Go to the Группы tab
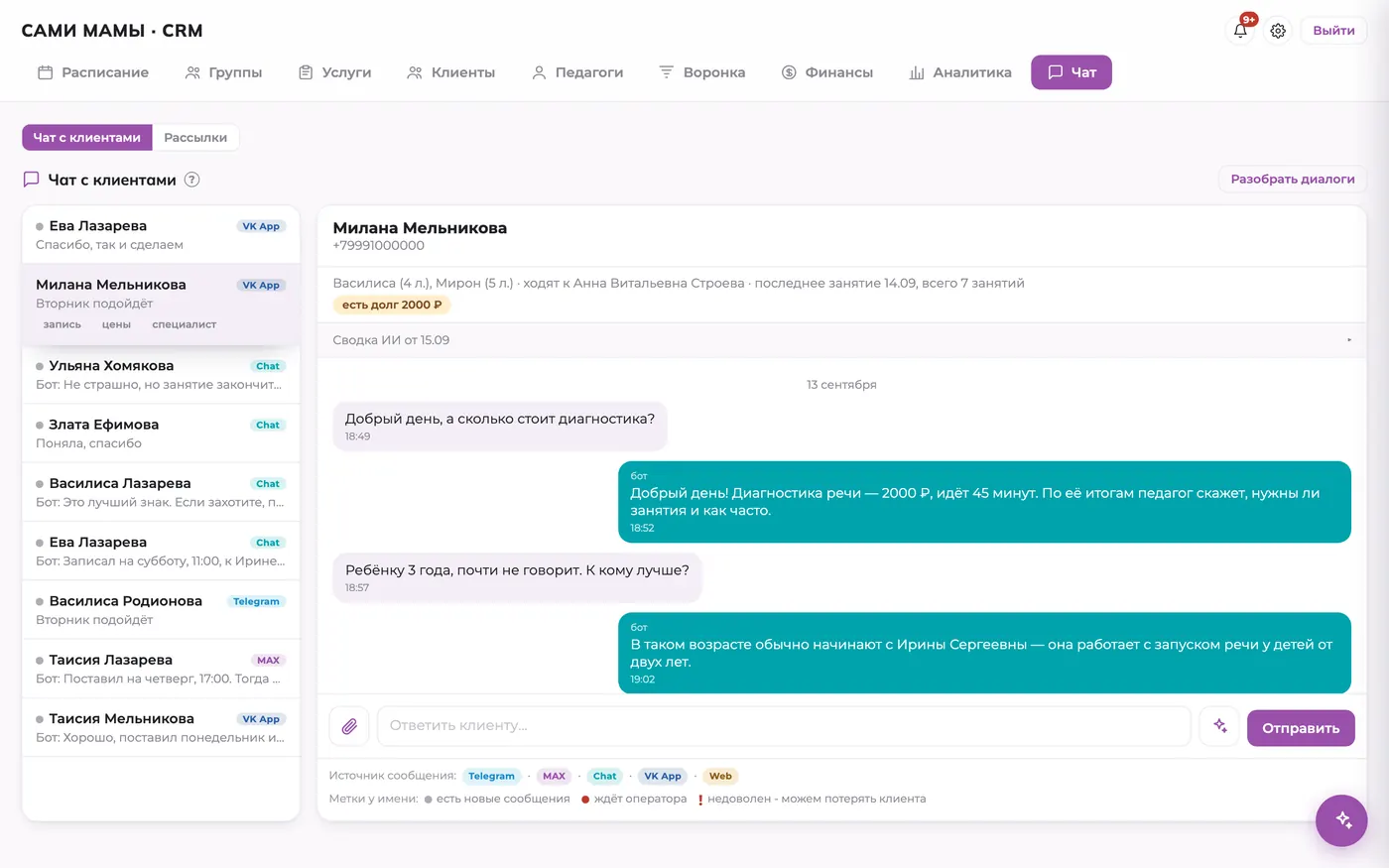Screen dimensions: 1389x868 click(223, 72)
